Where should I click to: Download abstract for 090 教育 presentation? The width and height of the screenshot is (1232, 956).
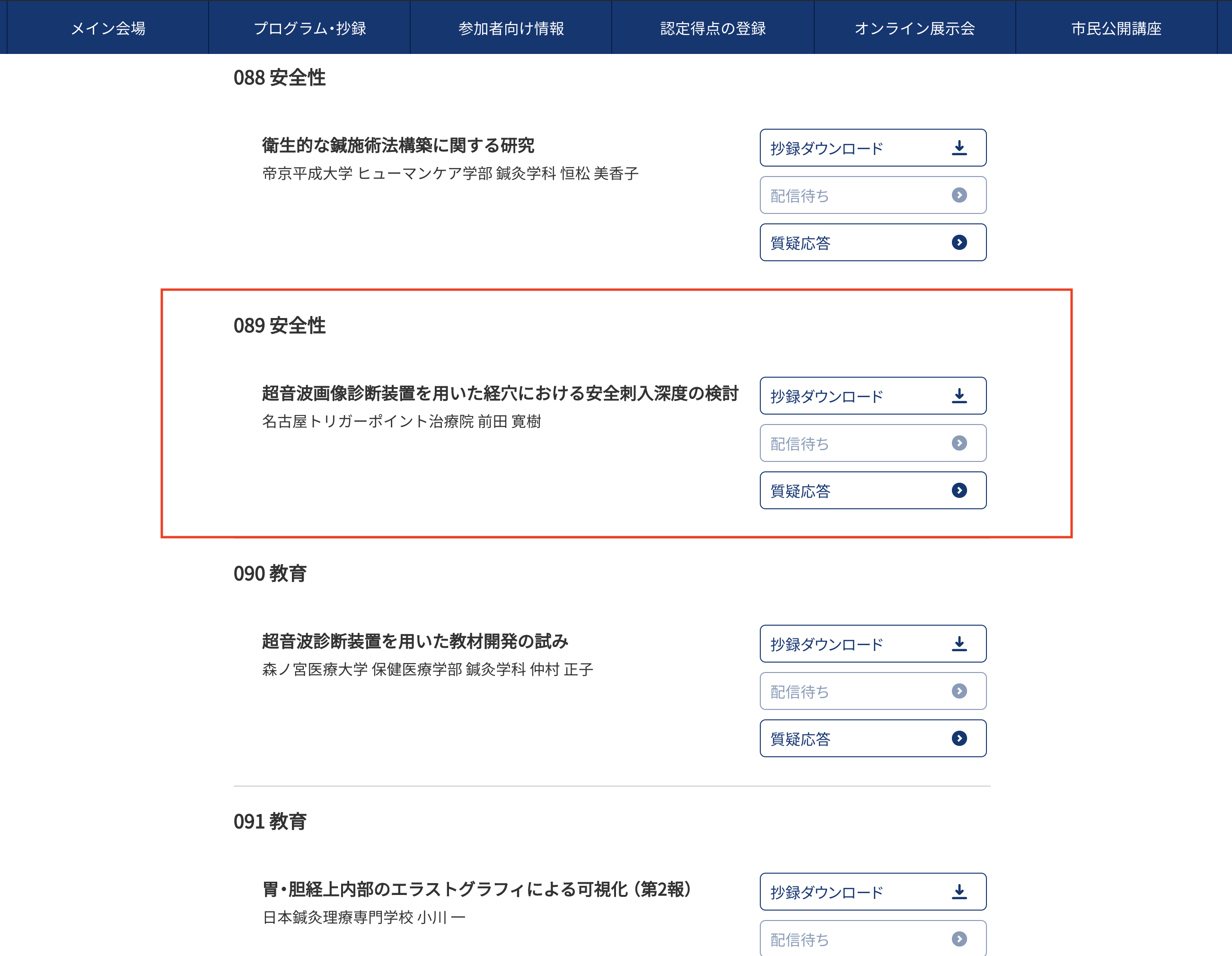872,644
